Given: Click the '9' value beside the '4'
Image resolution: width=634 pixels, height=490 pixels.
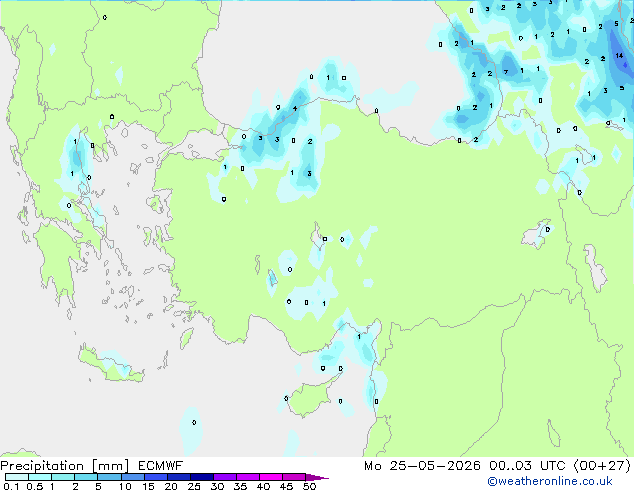Looking at the screenshot, I should click(x=278, y=108).
